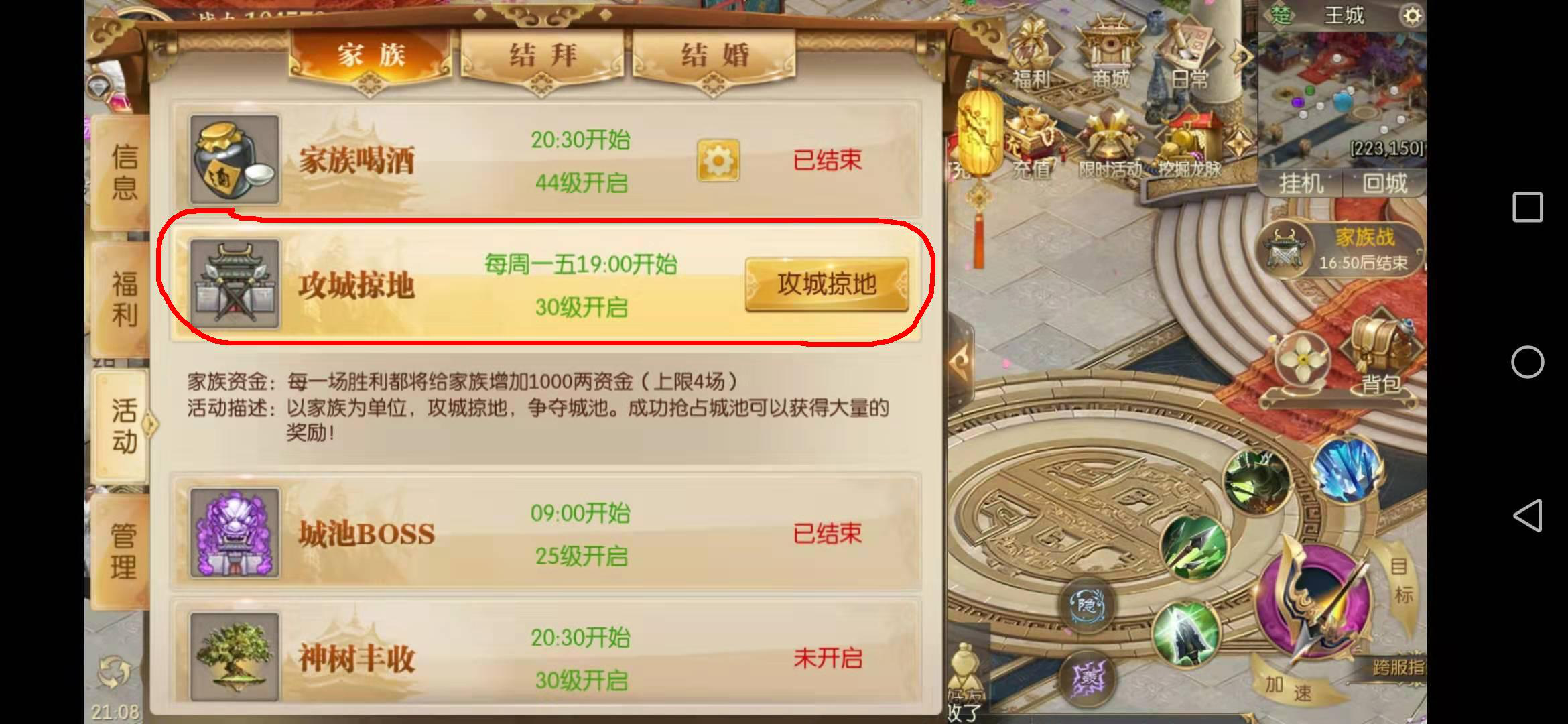Open the 挖掘龙脉 event icon
Image resolution: width=1568 pixels, height=724 pixels.
(1190, 147)
